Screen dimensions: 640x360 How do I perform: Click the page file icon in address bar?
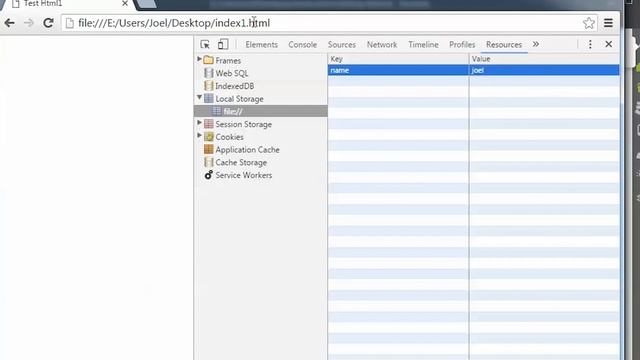click(x=70, y=23)
